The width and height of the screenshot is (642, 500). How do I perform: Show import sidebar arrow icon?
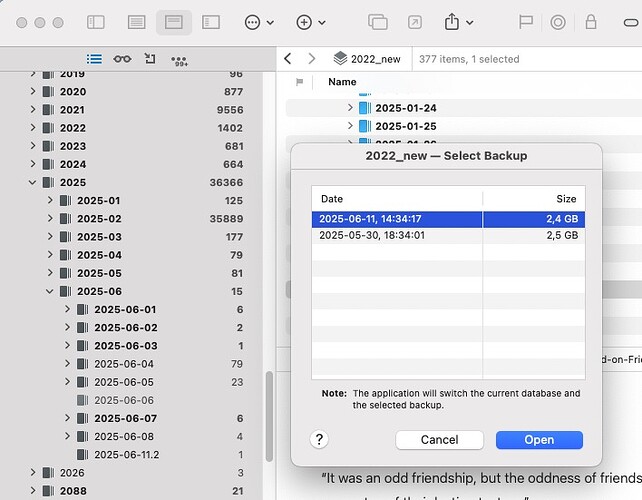pos(150,59)
